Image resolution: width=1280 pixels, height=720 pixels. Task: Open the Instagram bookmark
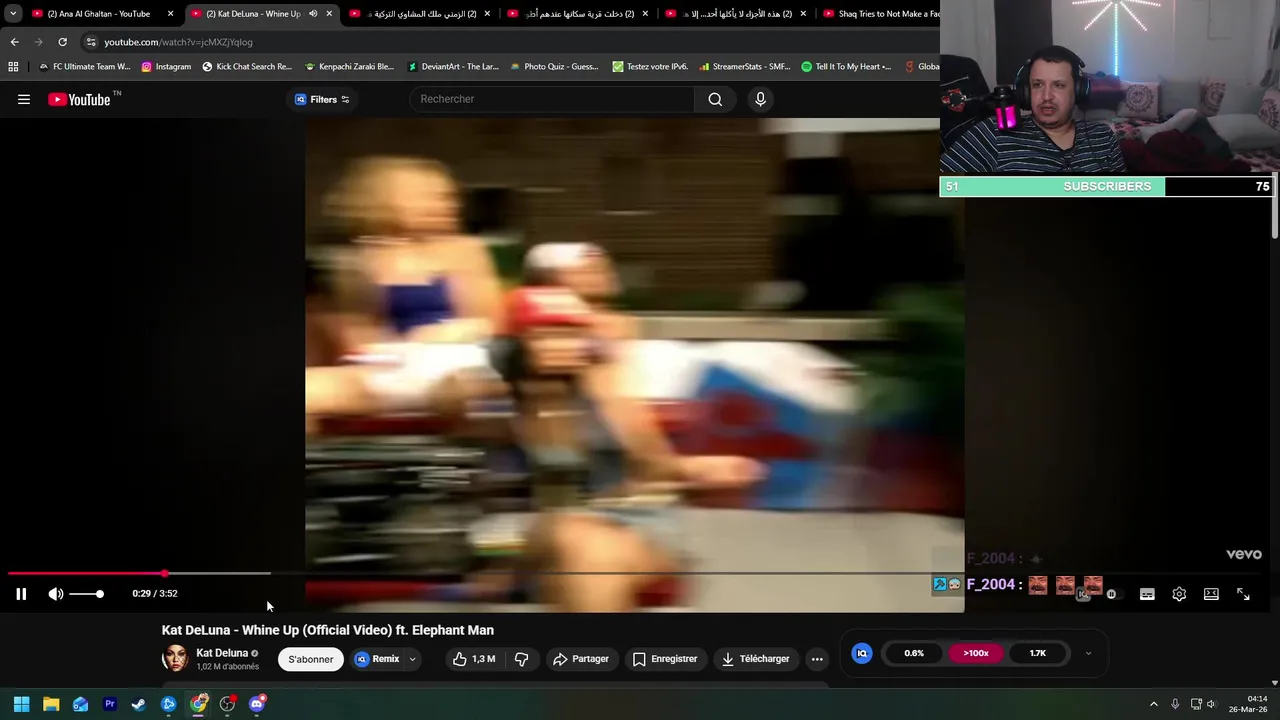point(166,66)
